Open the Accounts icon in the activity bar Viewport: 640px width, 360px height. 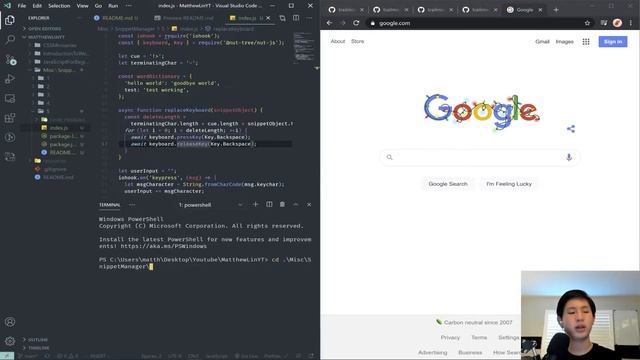pyautogui.click(x=10, y=322)
